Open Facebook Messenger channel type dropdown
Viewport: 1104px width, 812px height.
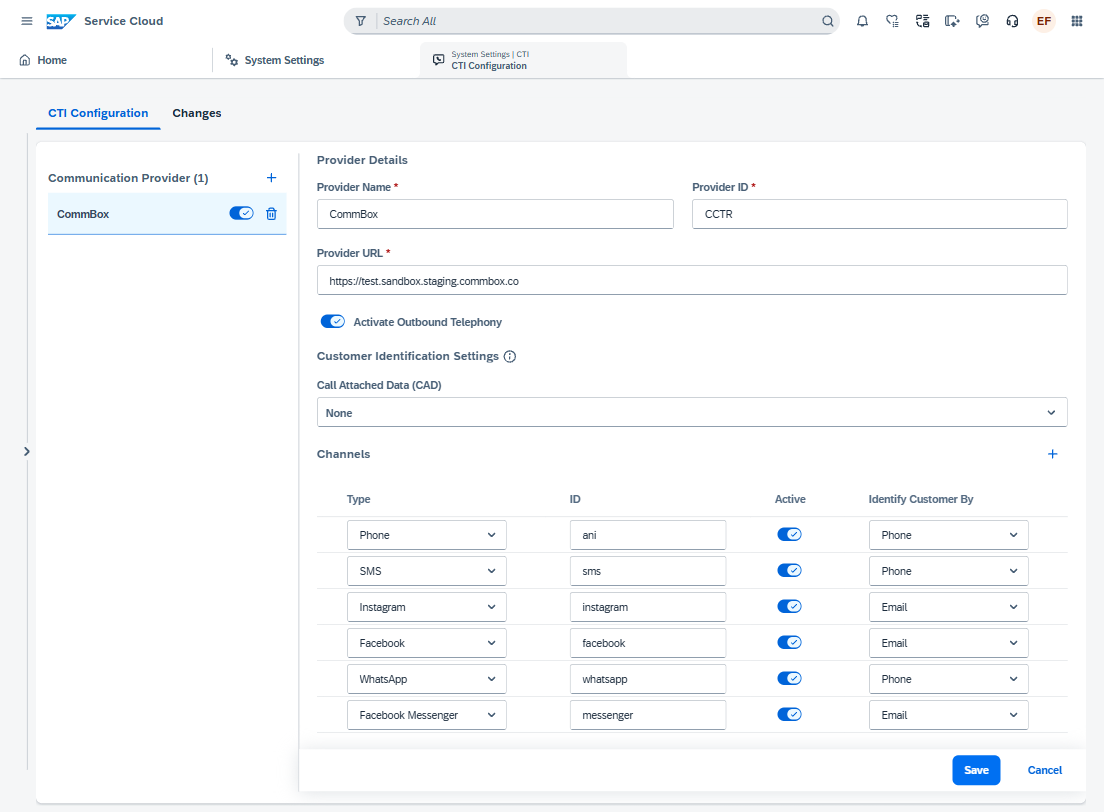427,715
